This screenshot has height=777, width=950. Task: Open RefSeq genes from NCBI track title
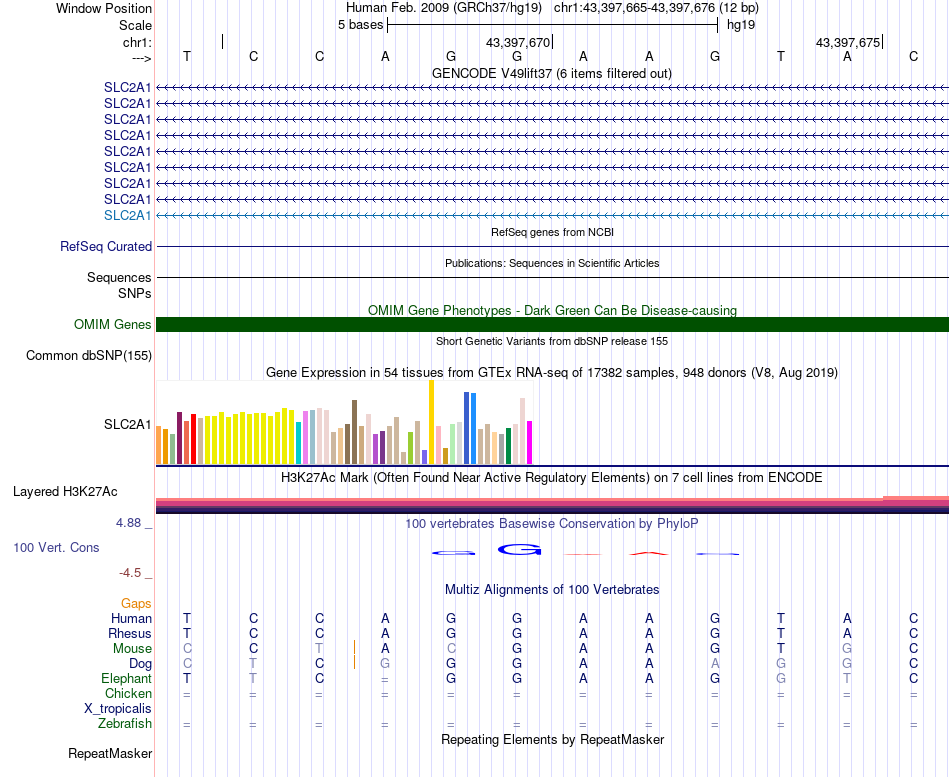(x=552, y=232)
